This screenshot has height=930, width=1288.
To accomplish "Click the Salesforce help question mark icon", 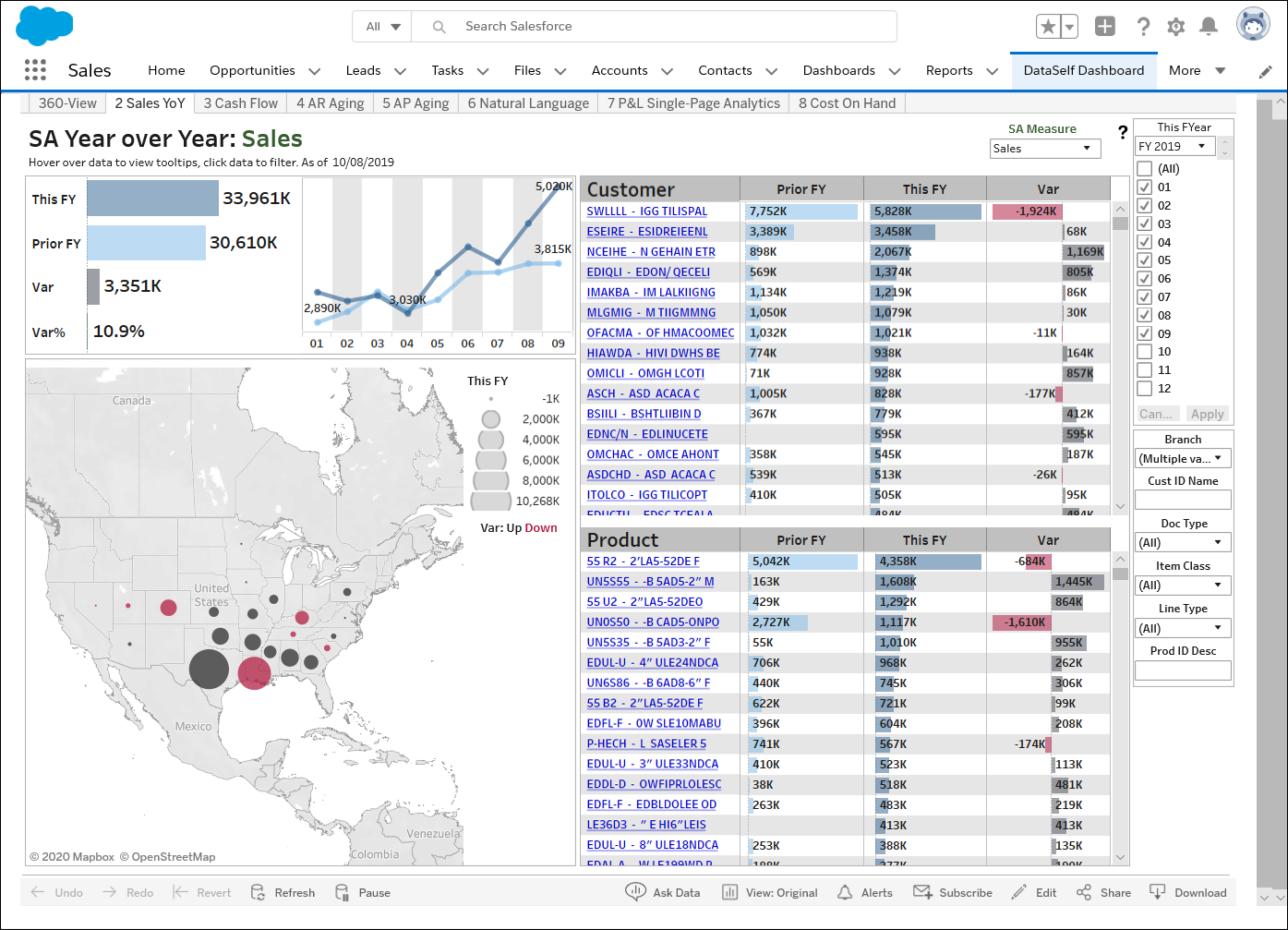I will (1143, 27).
